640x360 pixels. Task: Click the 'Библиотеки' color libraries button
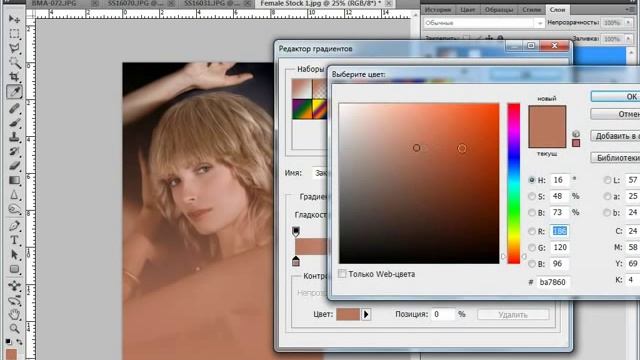616,158
